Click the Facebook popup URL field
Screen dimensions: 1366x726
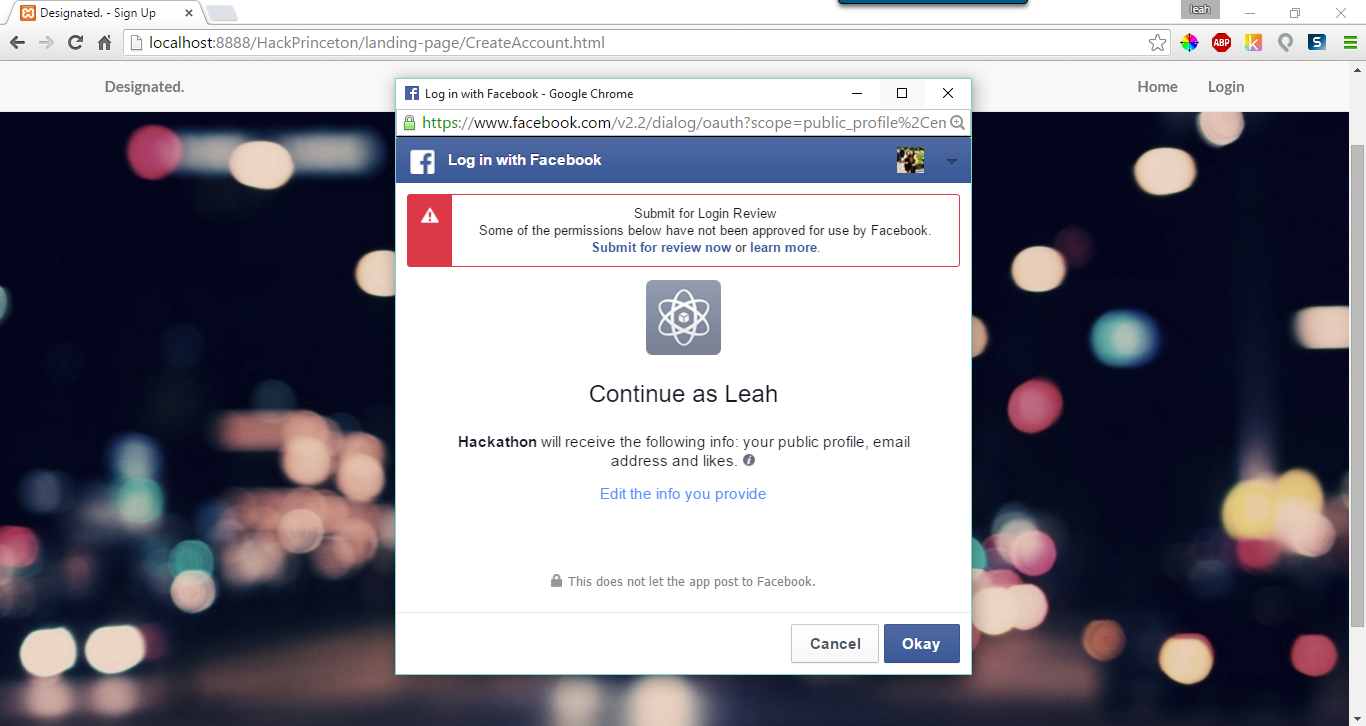coord(683,122)
